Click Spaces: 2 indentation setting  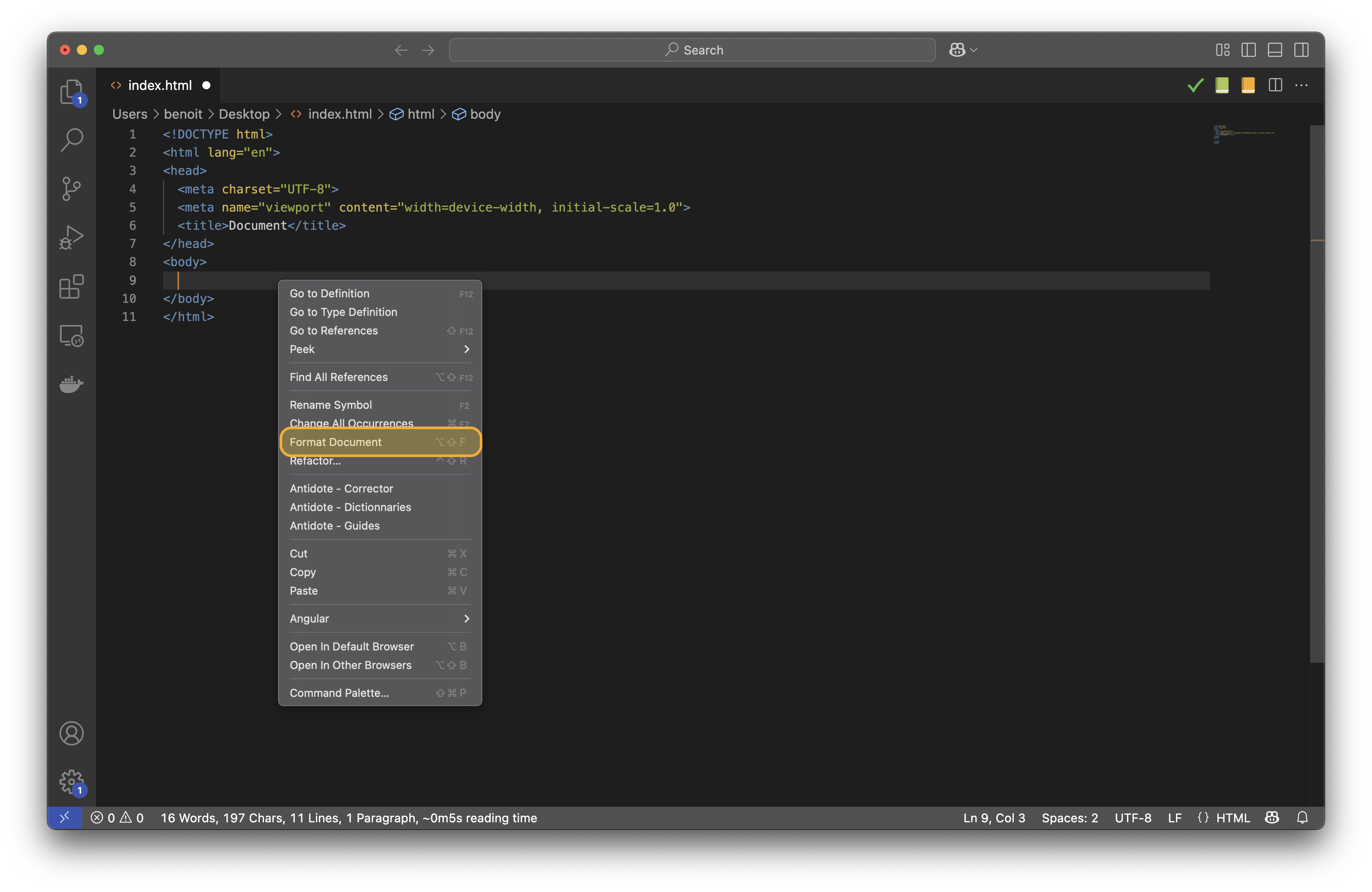pos(1070,818)
